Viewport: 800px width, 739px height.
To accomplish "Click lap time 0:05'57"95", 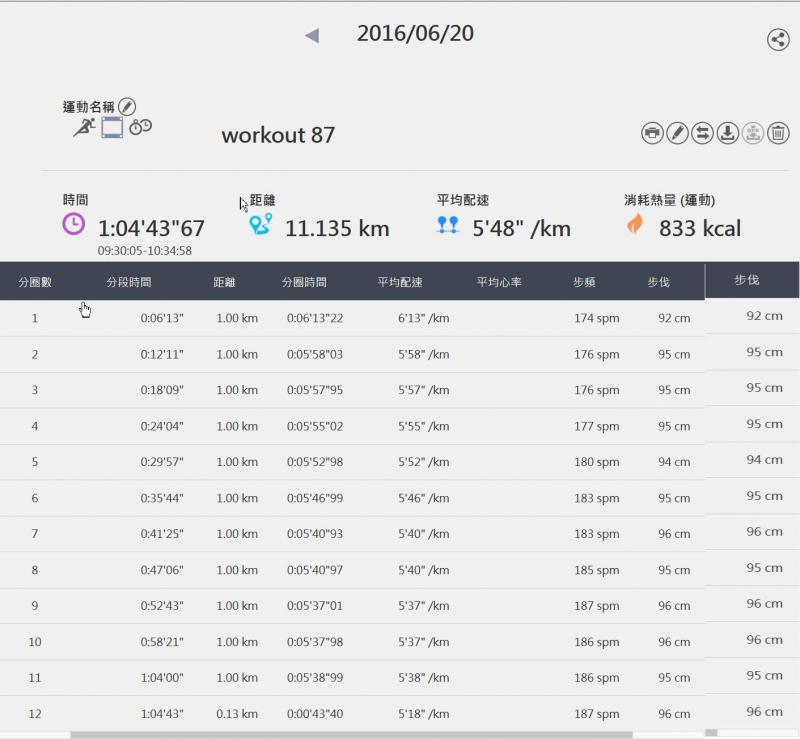I will click(x=315, y=390).
